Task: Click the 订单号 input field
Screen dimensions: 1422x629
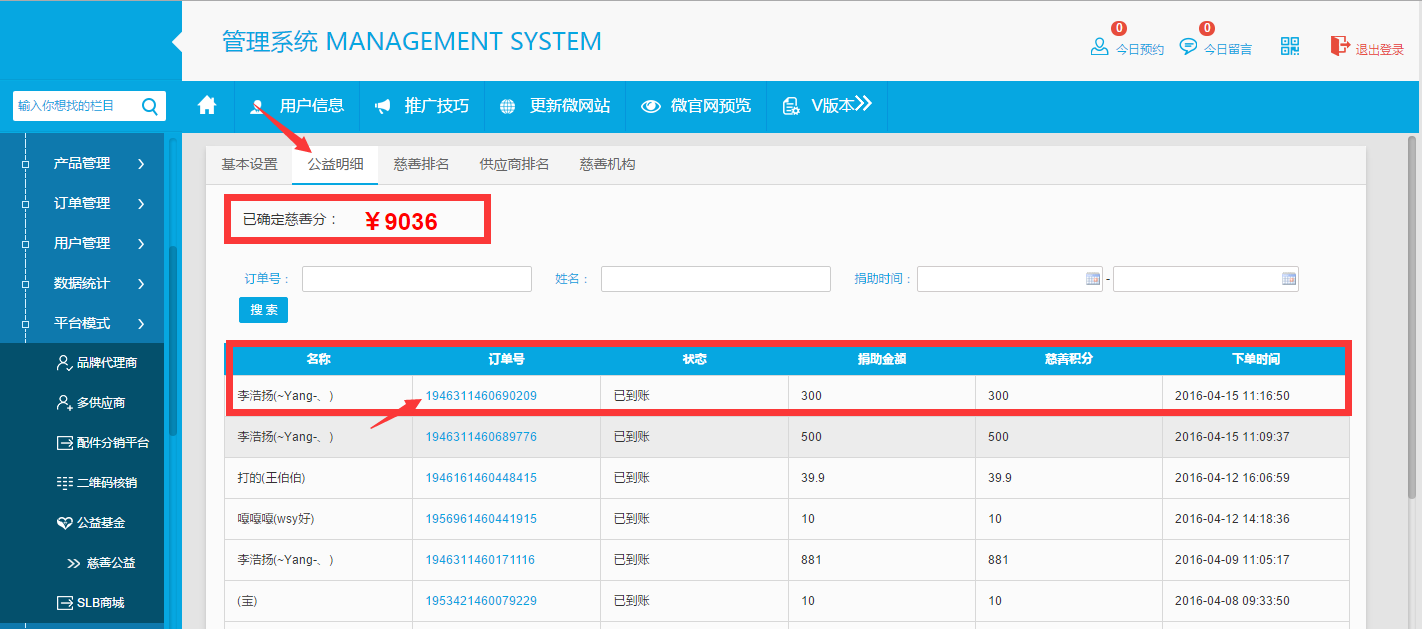Action: pyautogui.click(x=416, y=279)
